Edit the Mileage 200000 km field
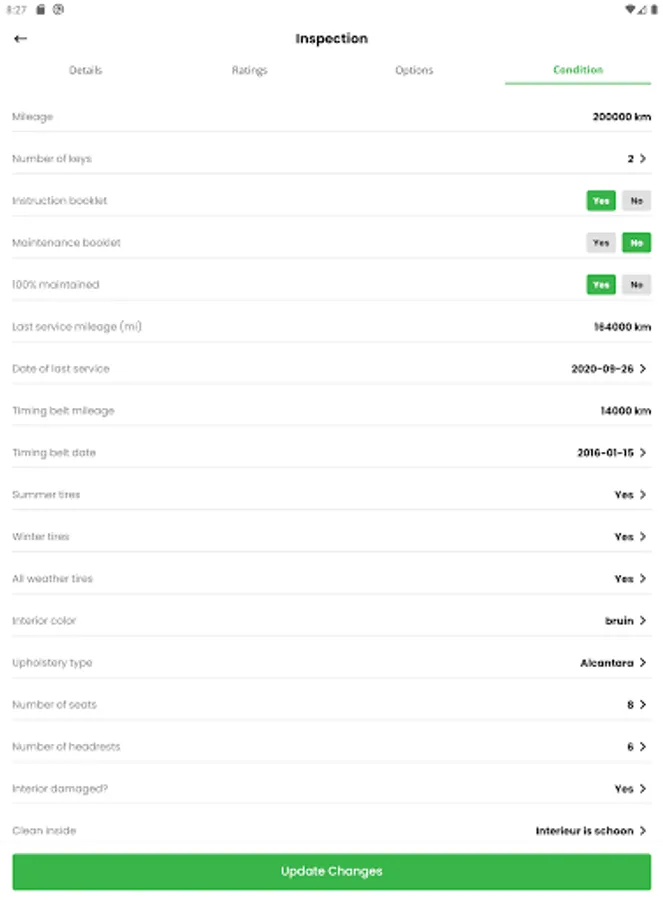The width and height of the screenshot is (663, 900). (621, 117)
